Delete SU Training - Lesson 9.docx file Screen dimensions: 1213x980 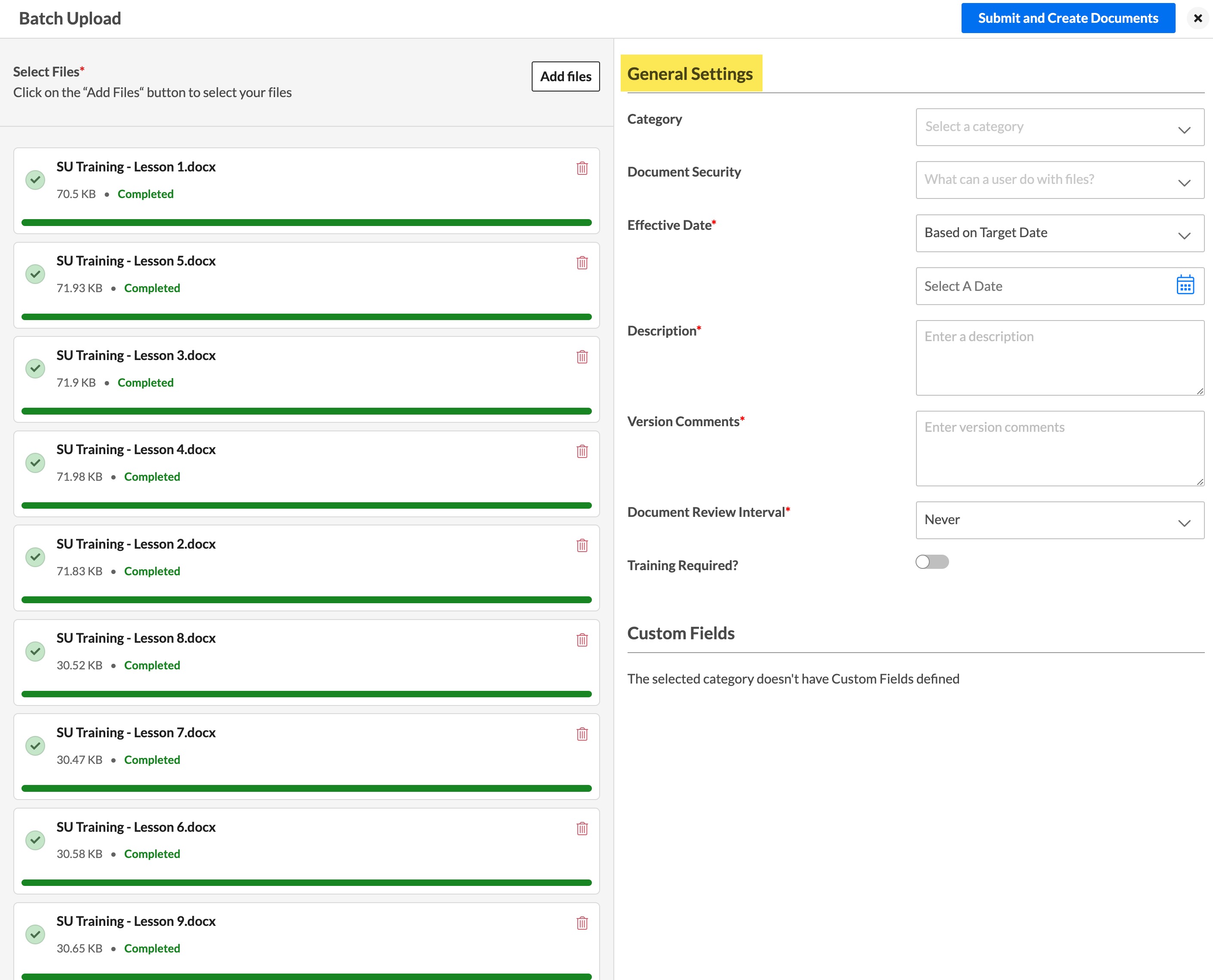point(582,923)
